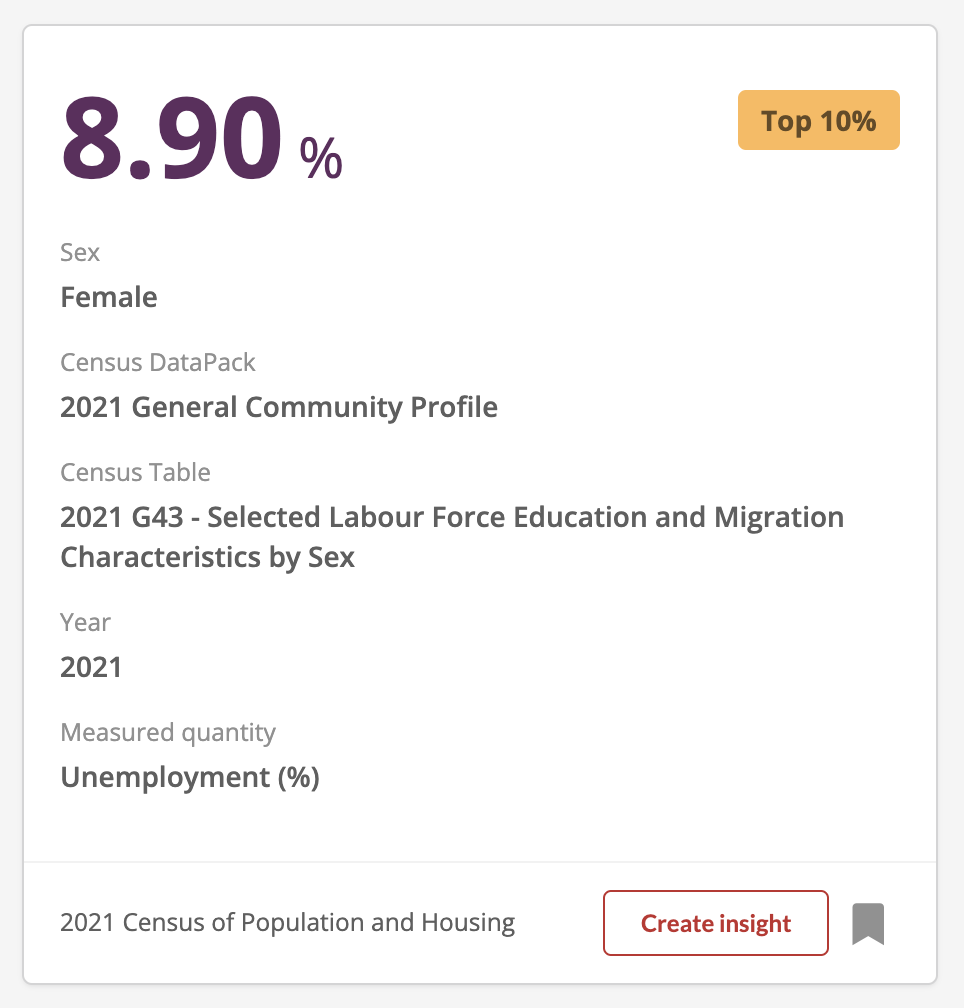Click the Census Table label

pos(136,472)
